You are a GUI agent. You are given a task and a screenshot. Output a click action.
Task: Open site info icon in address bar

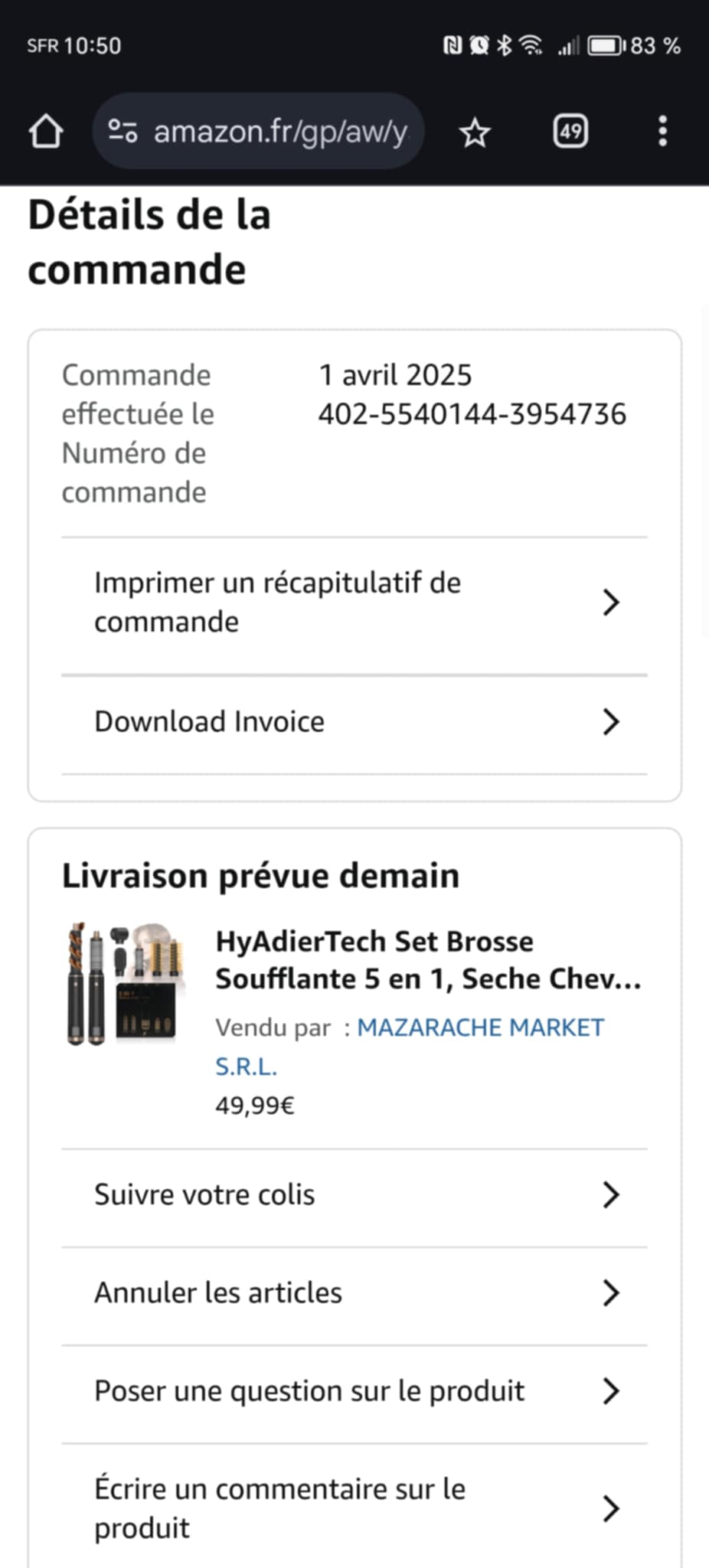pyautogui.click(x=123, y=131)
